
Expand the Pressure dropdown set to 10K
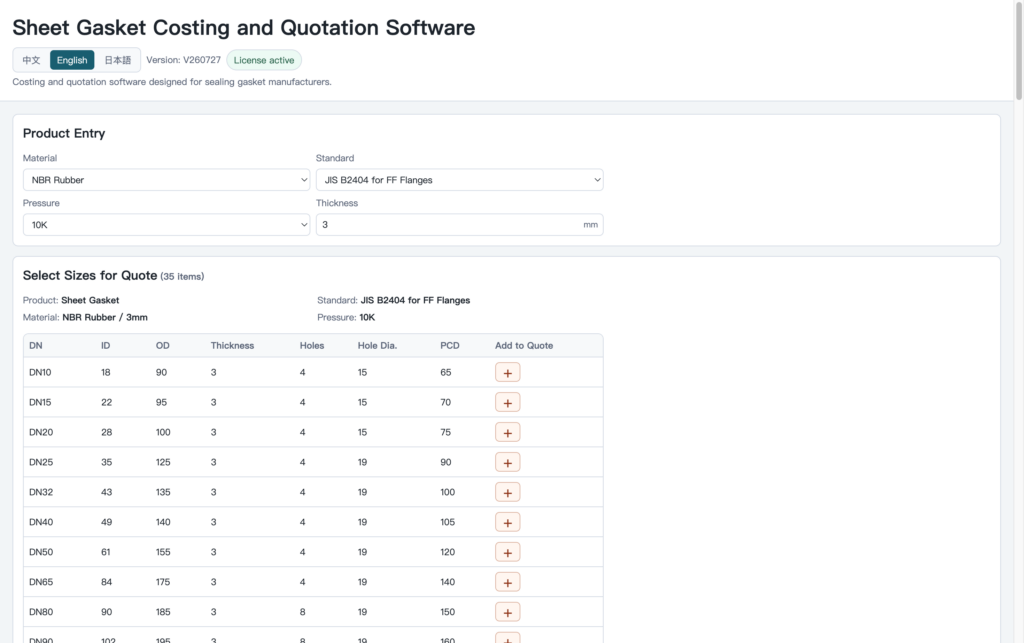click(x=167, y=225)
